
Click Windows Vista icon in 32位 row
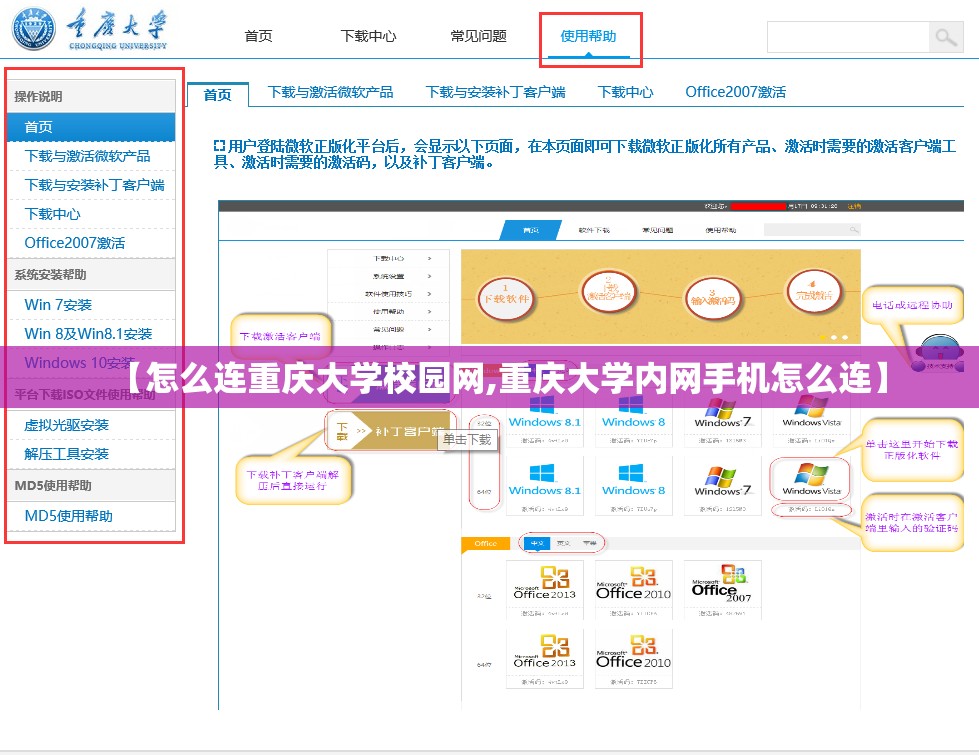(811, 412)
